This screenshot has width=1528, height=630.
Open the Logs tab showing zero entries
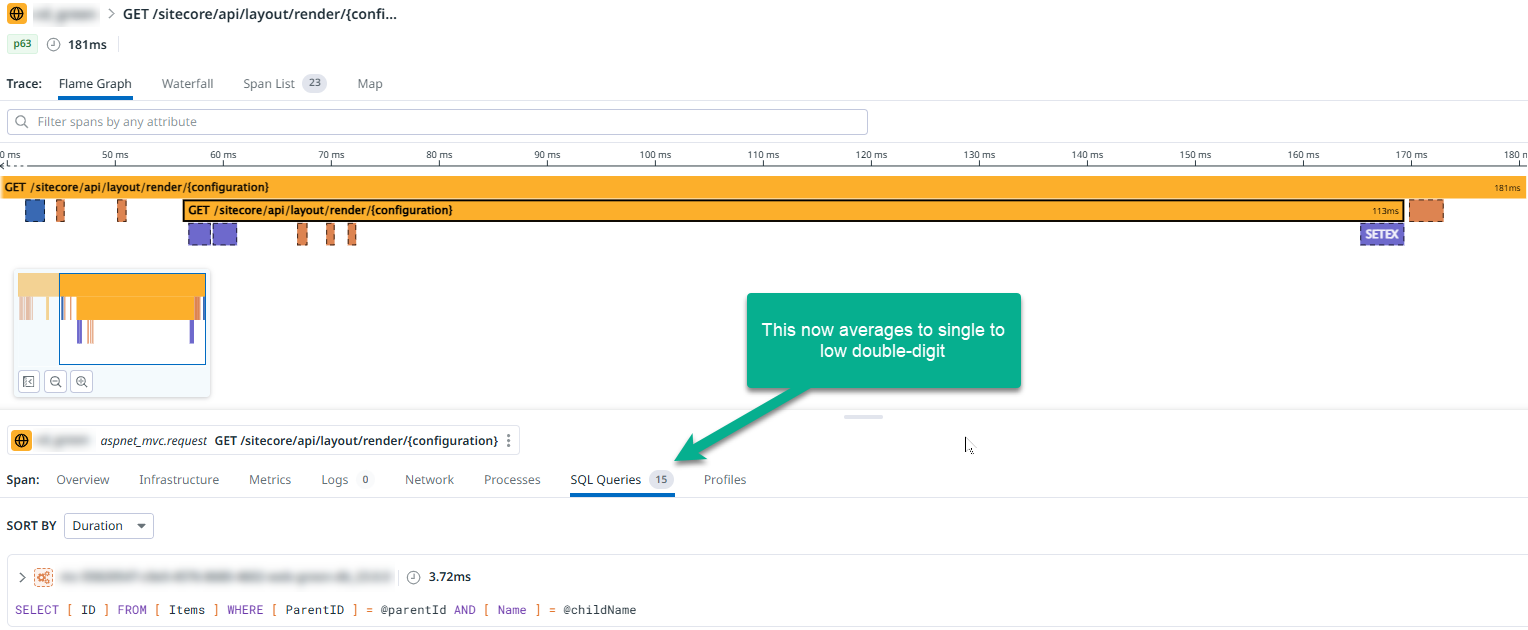(x=335, y=480)
